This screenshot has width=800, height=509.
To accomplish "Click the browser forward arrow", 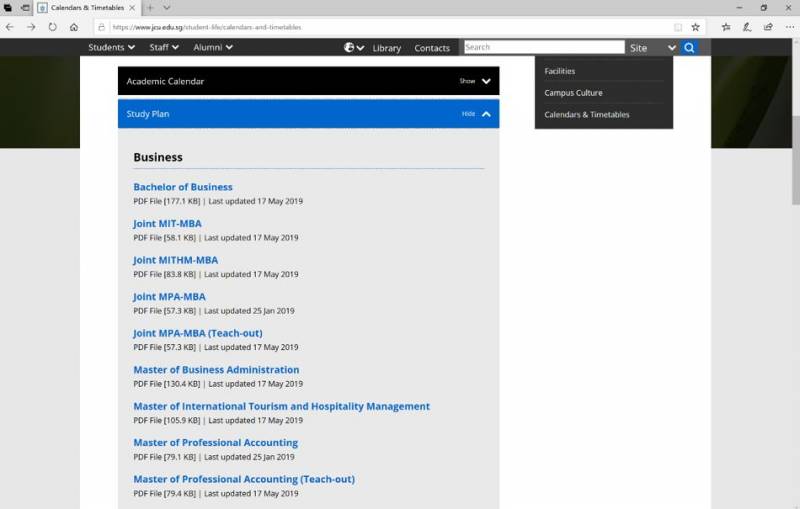I will coord(31,27).
